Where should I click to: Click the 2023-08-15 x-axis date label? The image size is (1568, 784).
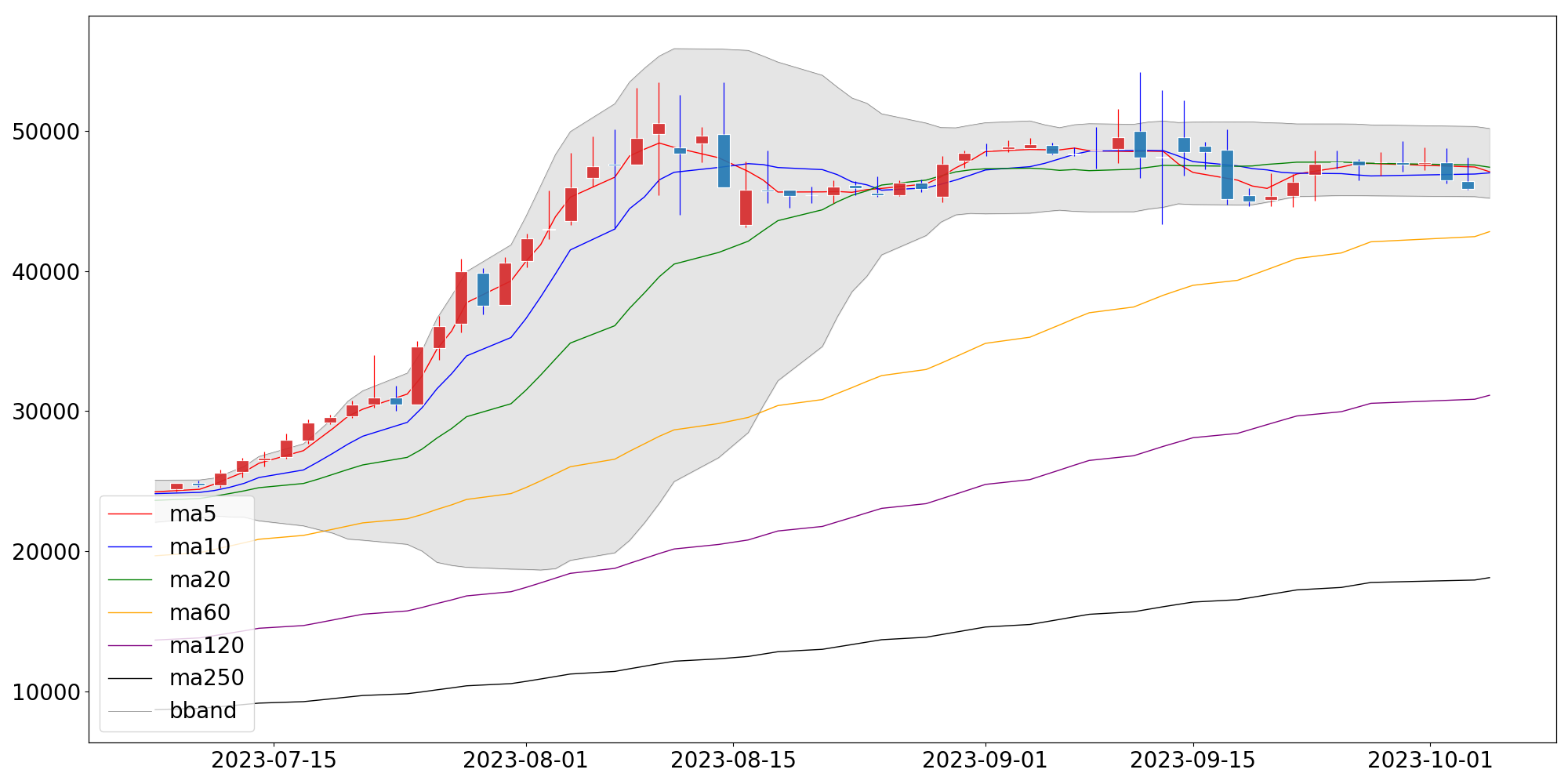pos(733,760)
